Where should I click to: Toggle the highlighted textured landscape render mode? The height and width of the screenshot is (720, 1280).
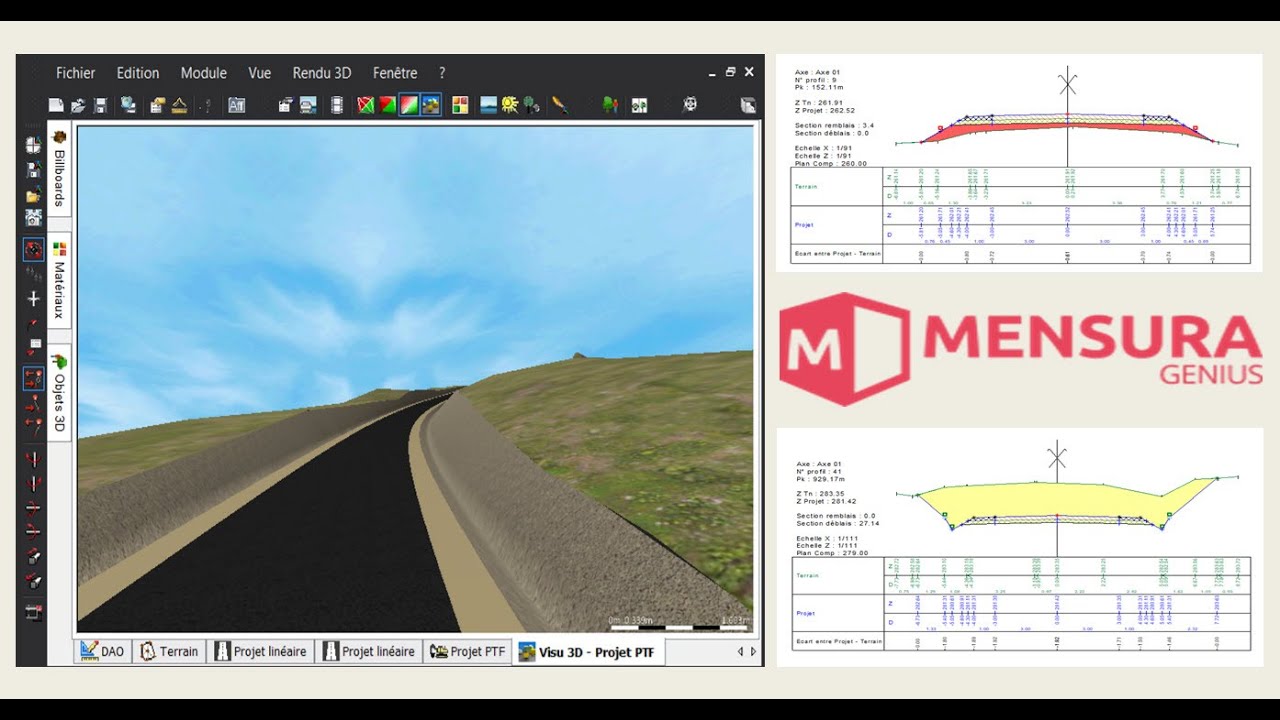click(431, 105)
